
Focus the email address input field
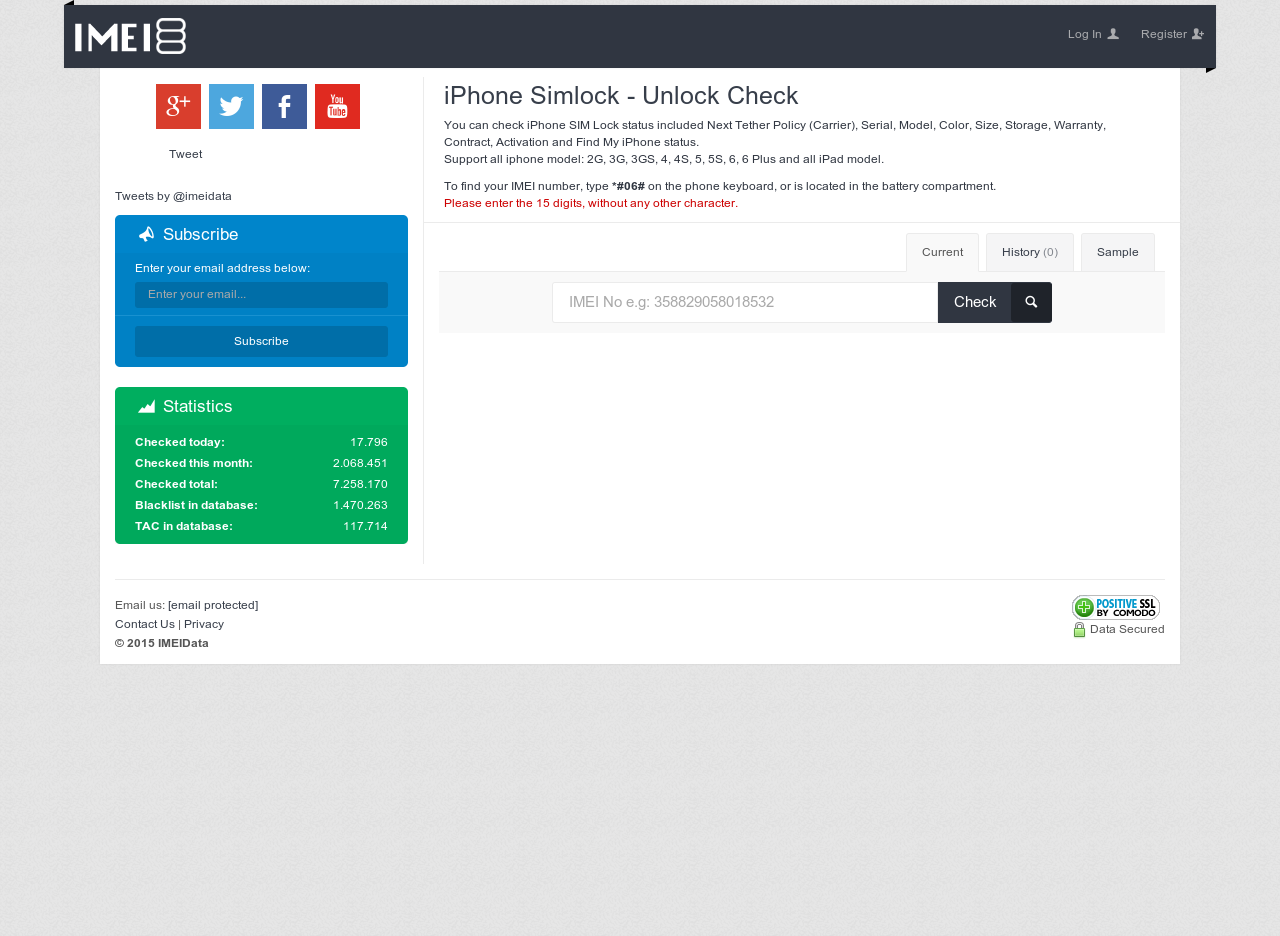pyautogui.click(x=261, y=295)
